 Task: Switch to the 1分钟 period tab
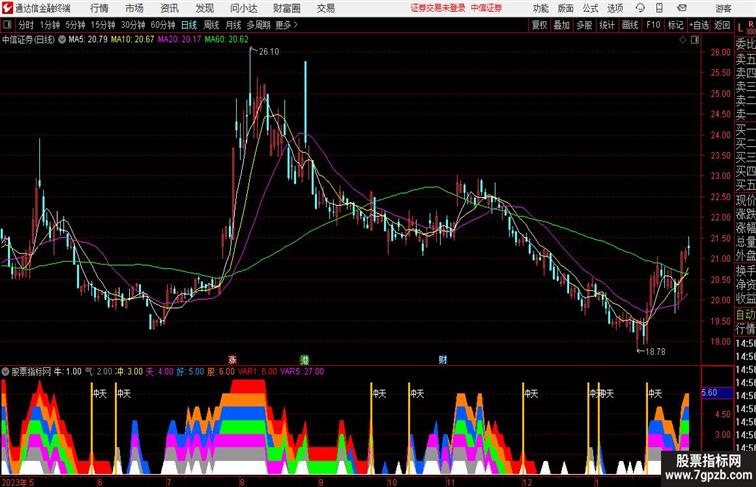(50, 25)
